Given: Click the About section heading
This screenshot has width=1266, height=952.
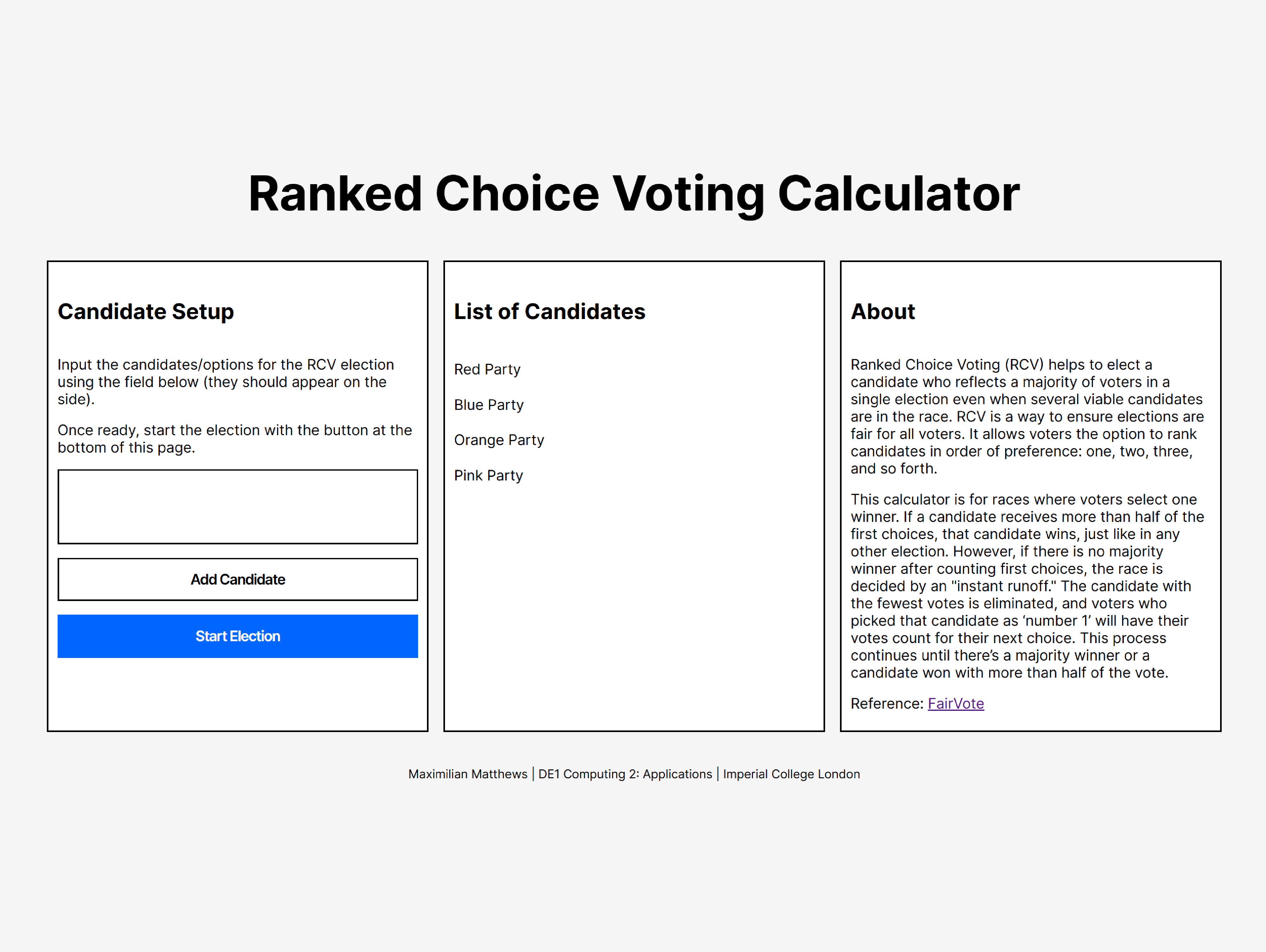Looking at the screenshot, I should (882, 311).
